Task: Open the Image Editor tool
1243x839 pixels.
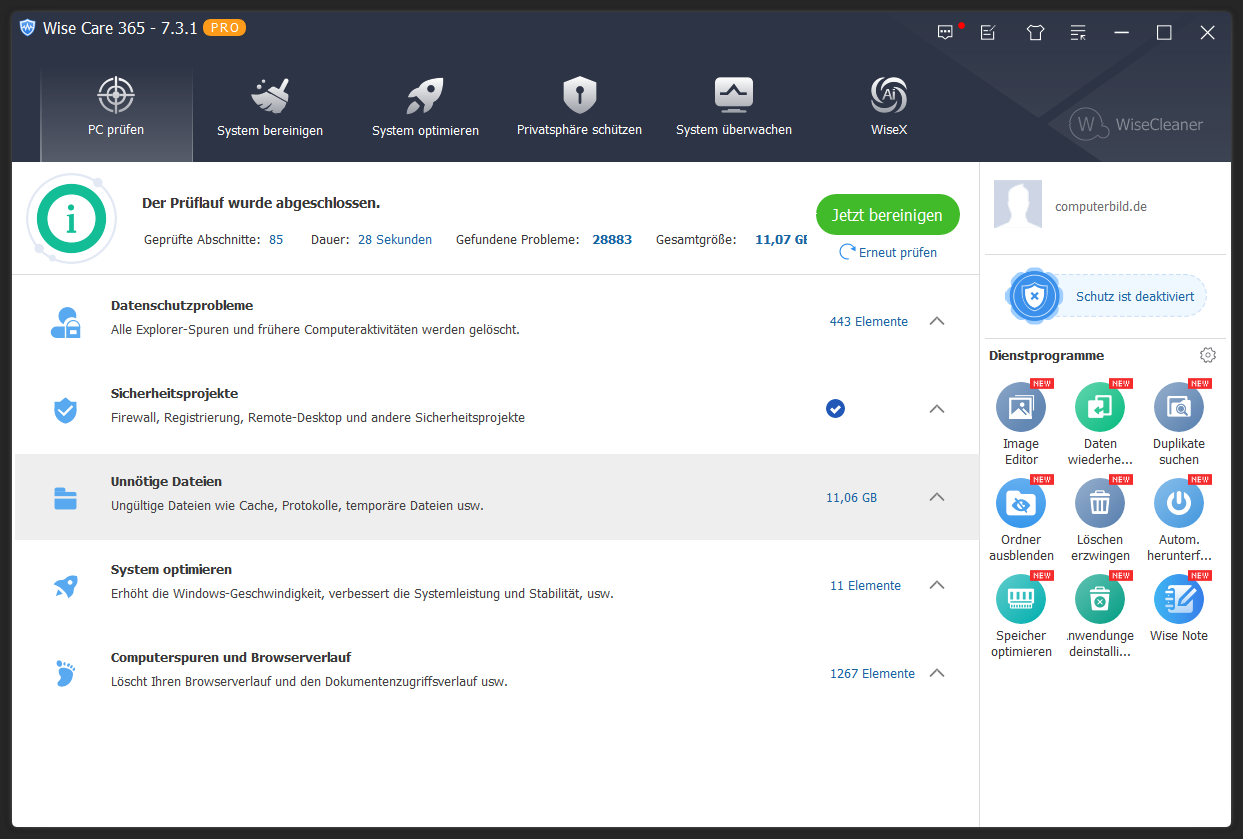Action: (1021, 407)
